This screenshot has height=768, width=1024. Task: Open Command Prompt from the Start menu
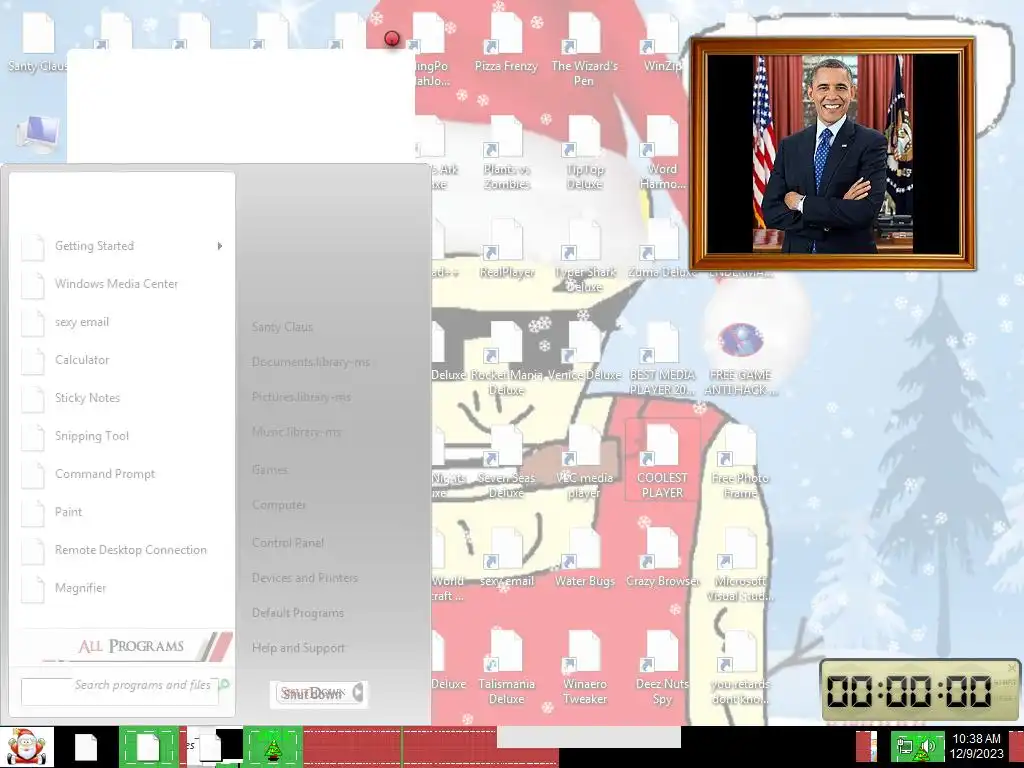[x=122, y=473]
